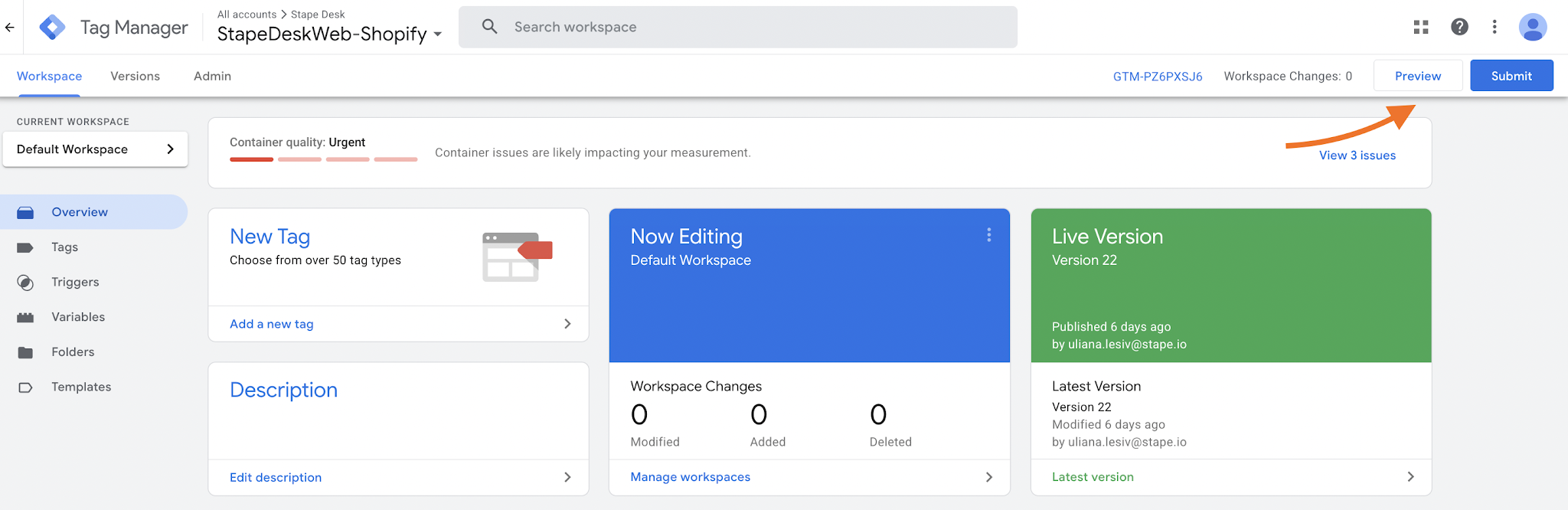Click the Deleted count zero
The image size is (1568, 510).
point(878,415)
